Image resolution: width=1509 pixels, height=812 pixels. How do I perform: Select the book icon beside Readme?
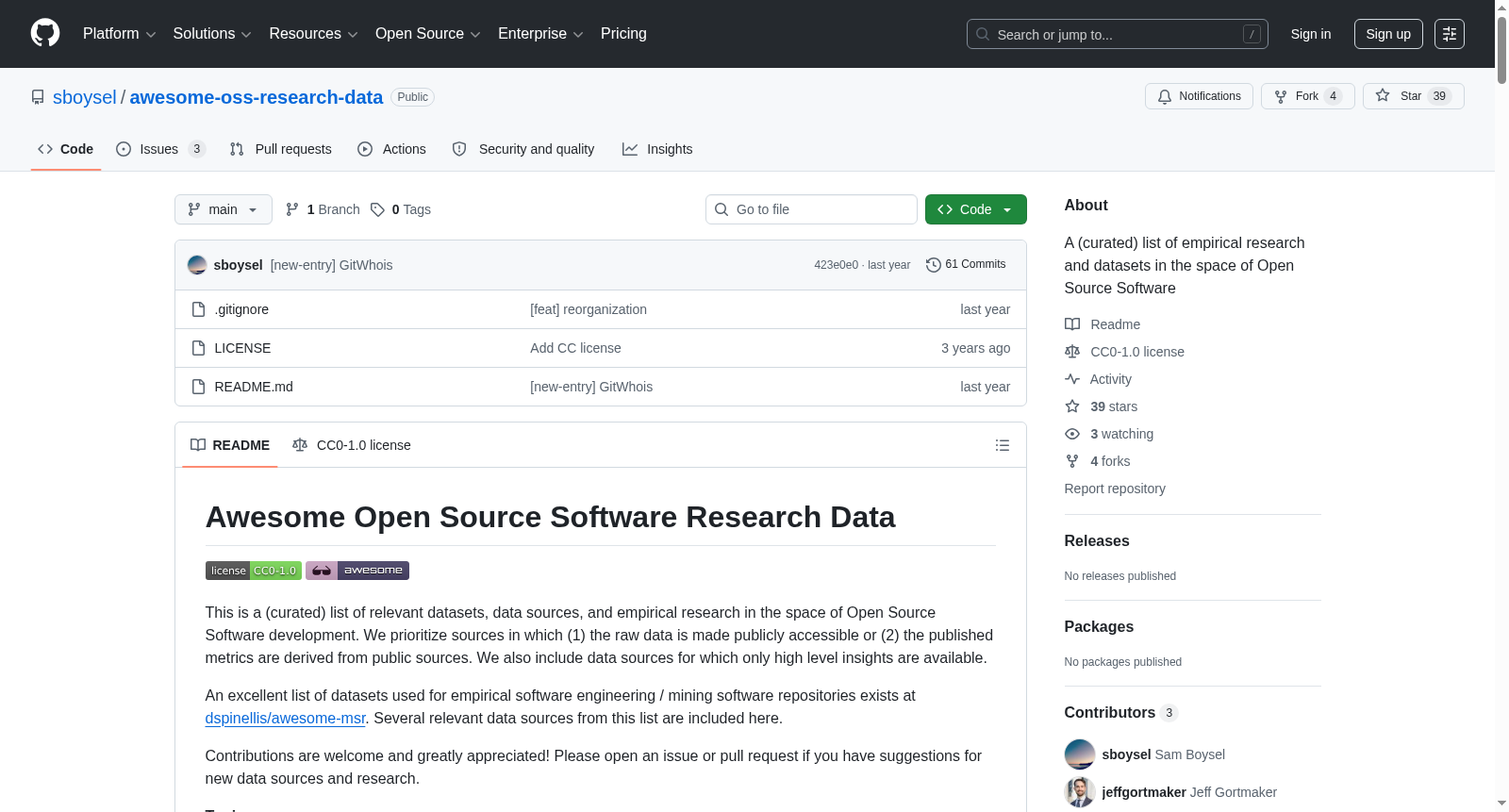point(1072,324)
